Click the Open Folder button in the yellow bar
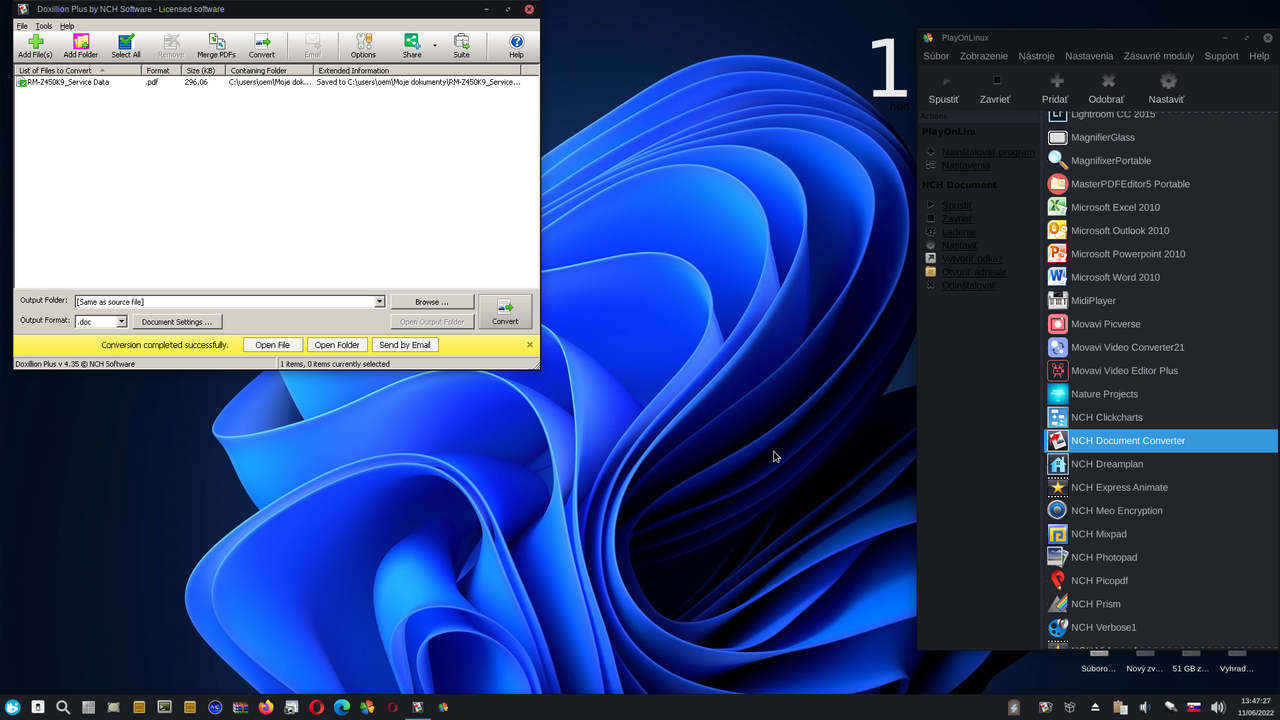Screen dimensions: 1280x720 point(337,345)
